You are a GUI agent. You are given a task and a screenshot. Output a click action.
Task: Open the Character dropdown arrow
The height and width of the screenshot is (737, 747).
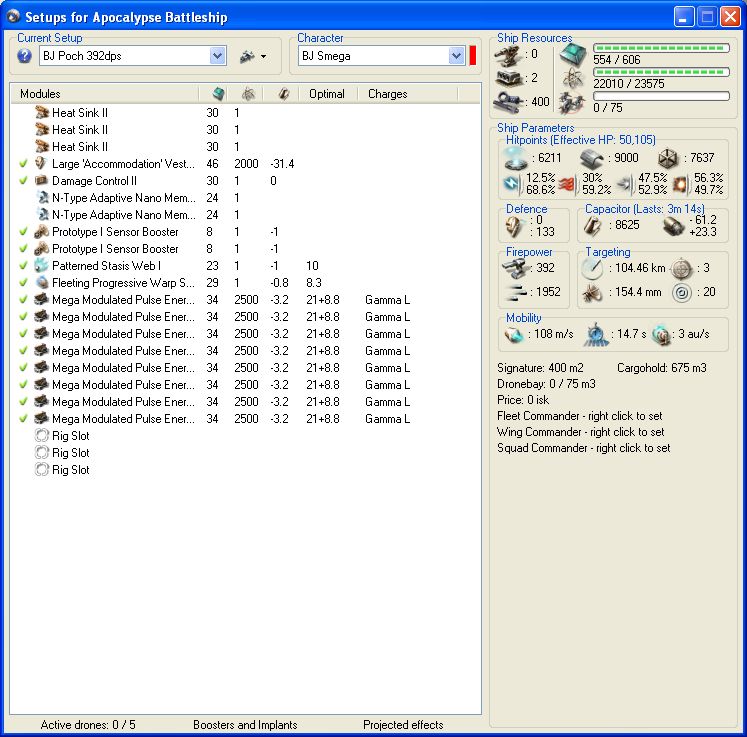(x=456, y=56)
